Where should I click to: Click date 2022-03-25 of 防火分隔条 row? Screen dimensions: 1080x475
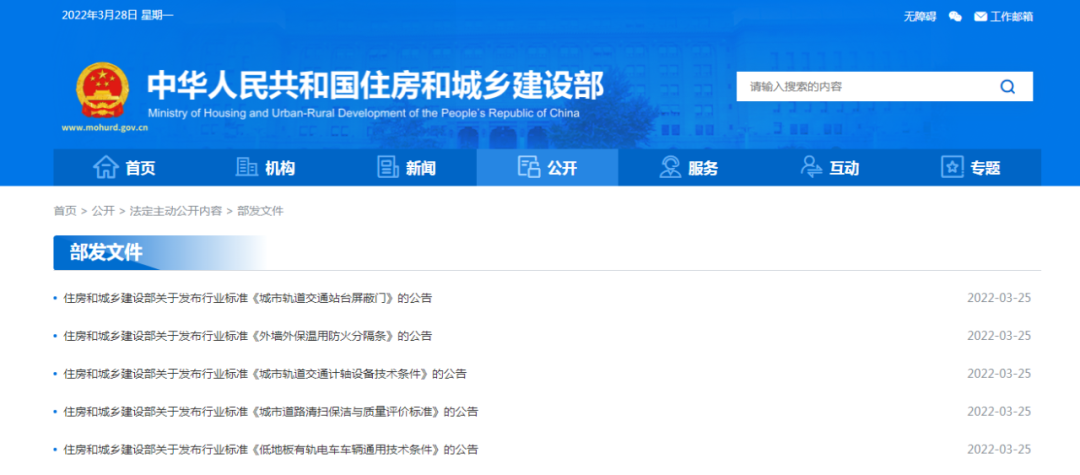point(999,336)
